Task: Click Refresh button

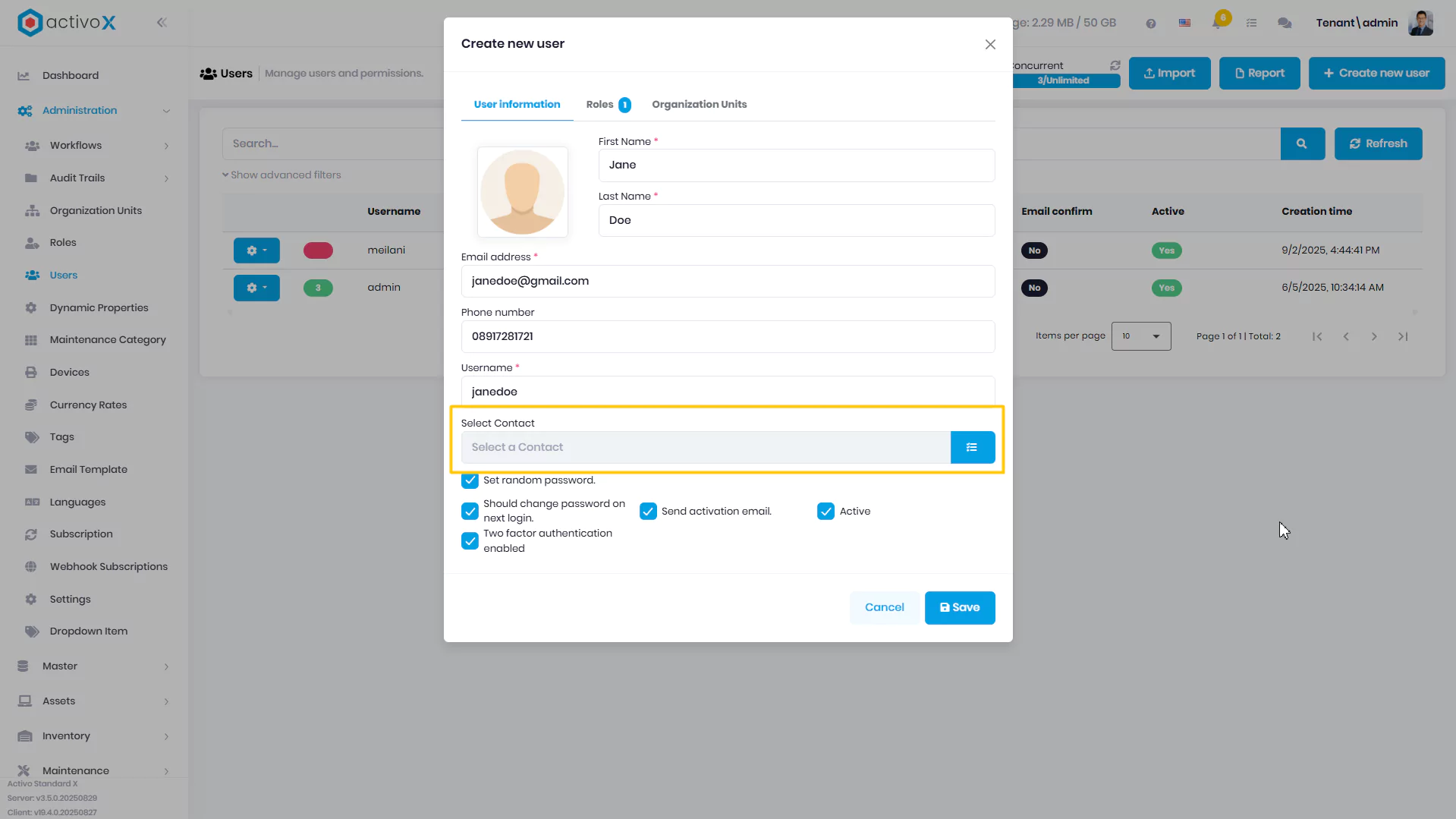Action: tap(1378, 143)
